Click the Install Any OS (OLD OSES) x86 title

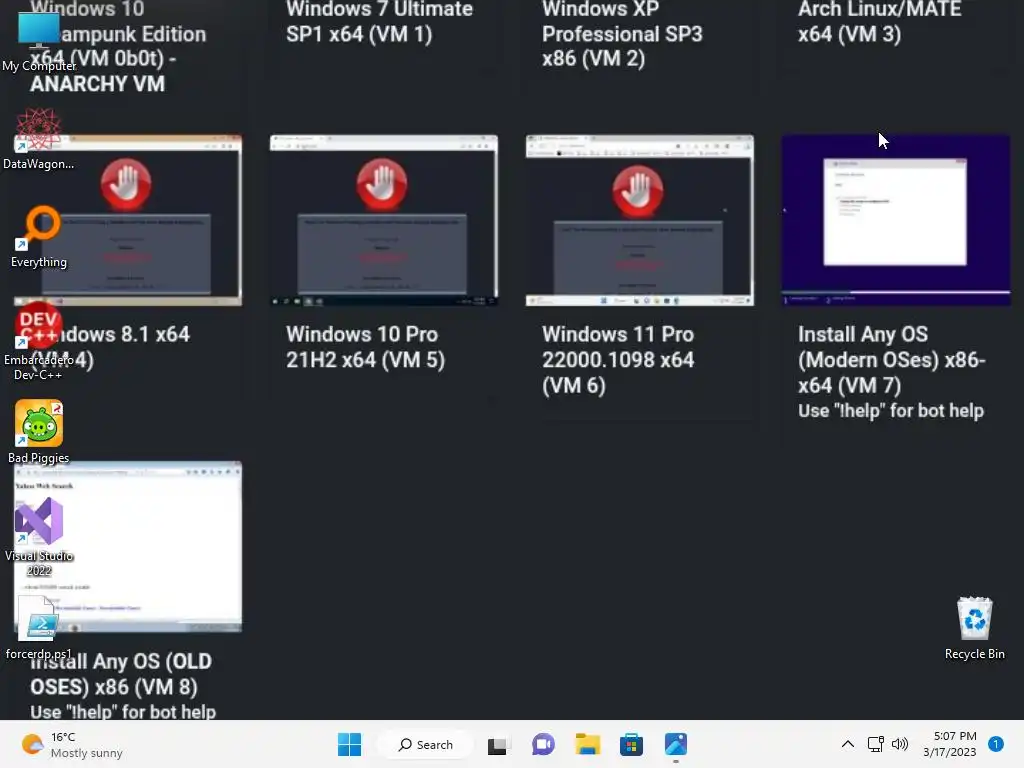click(121, 674)
